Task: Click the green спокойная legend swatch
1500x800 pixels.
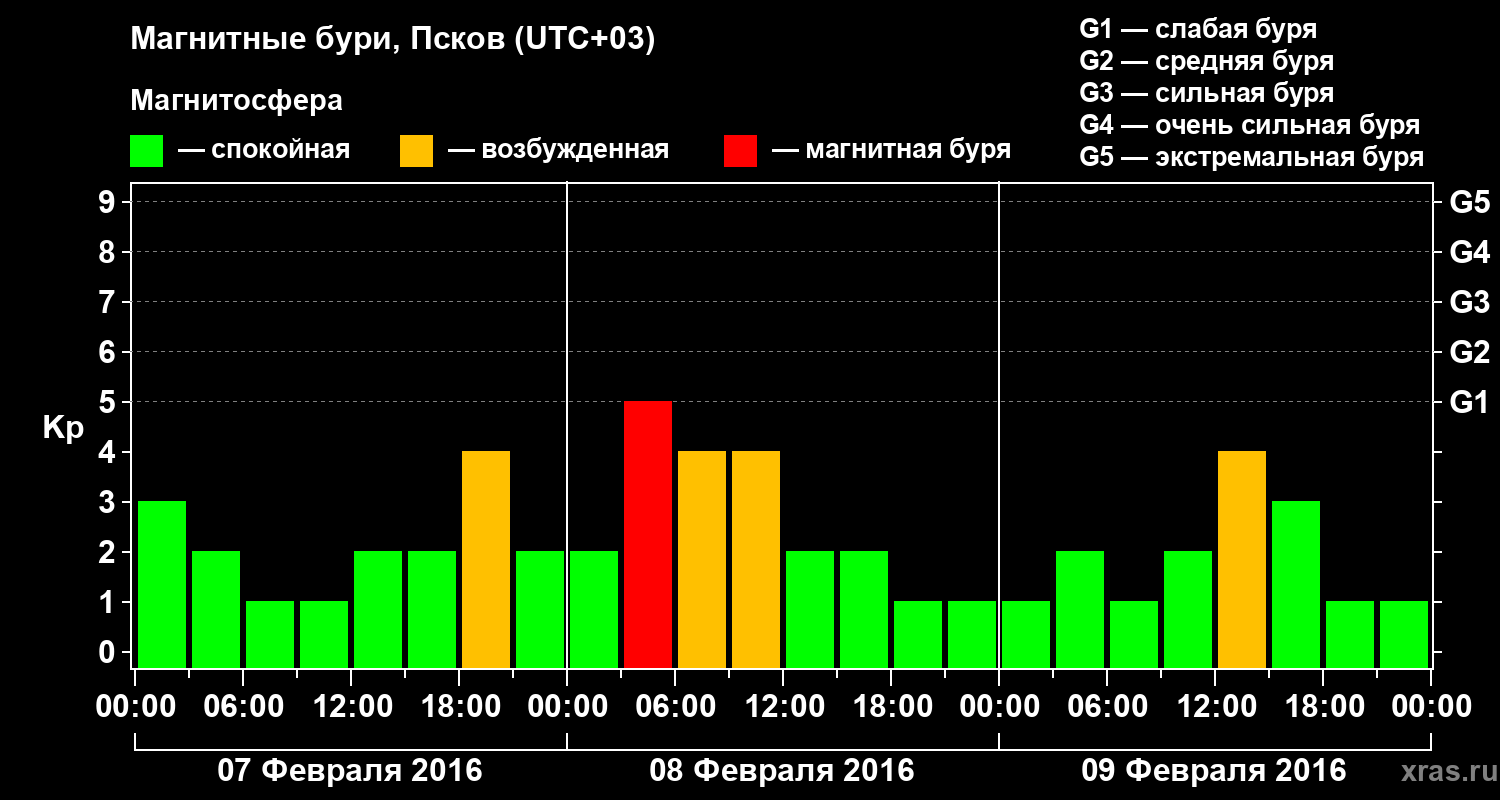Action: tap(147, 151)
